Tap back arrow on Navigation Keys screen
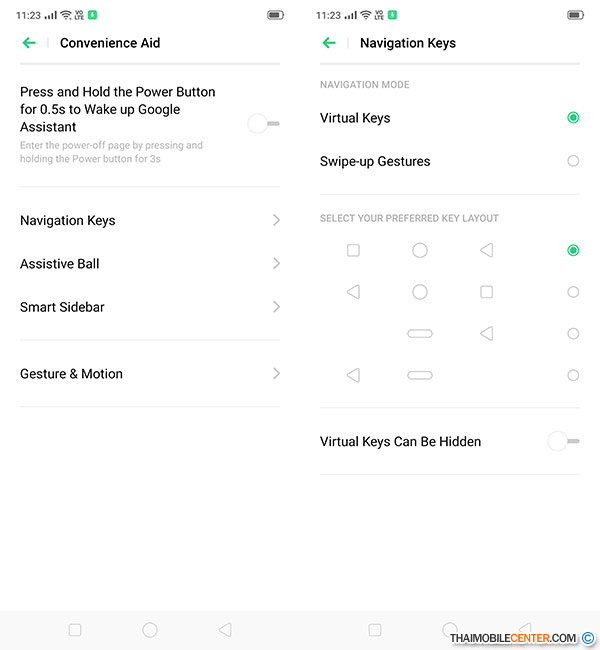This screenshot has width=600, height=650. (x=329, y=43)
